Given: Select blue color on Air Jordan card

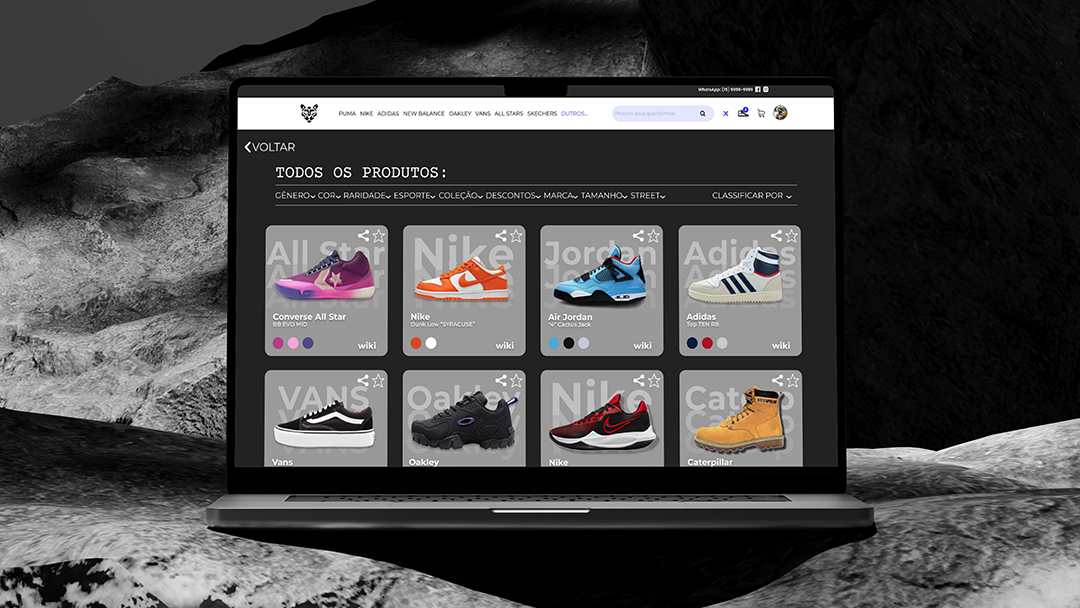Looking at the screenshot, I should click(x=554, y=343).
